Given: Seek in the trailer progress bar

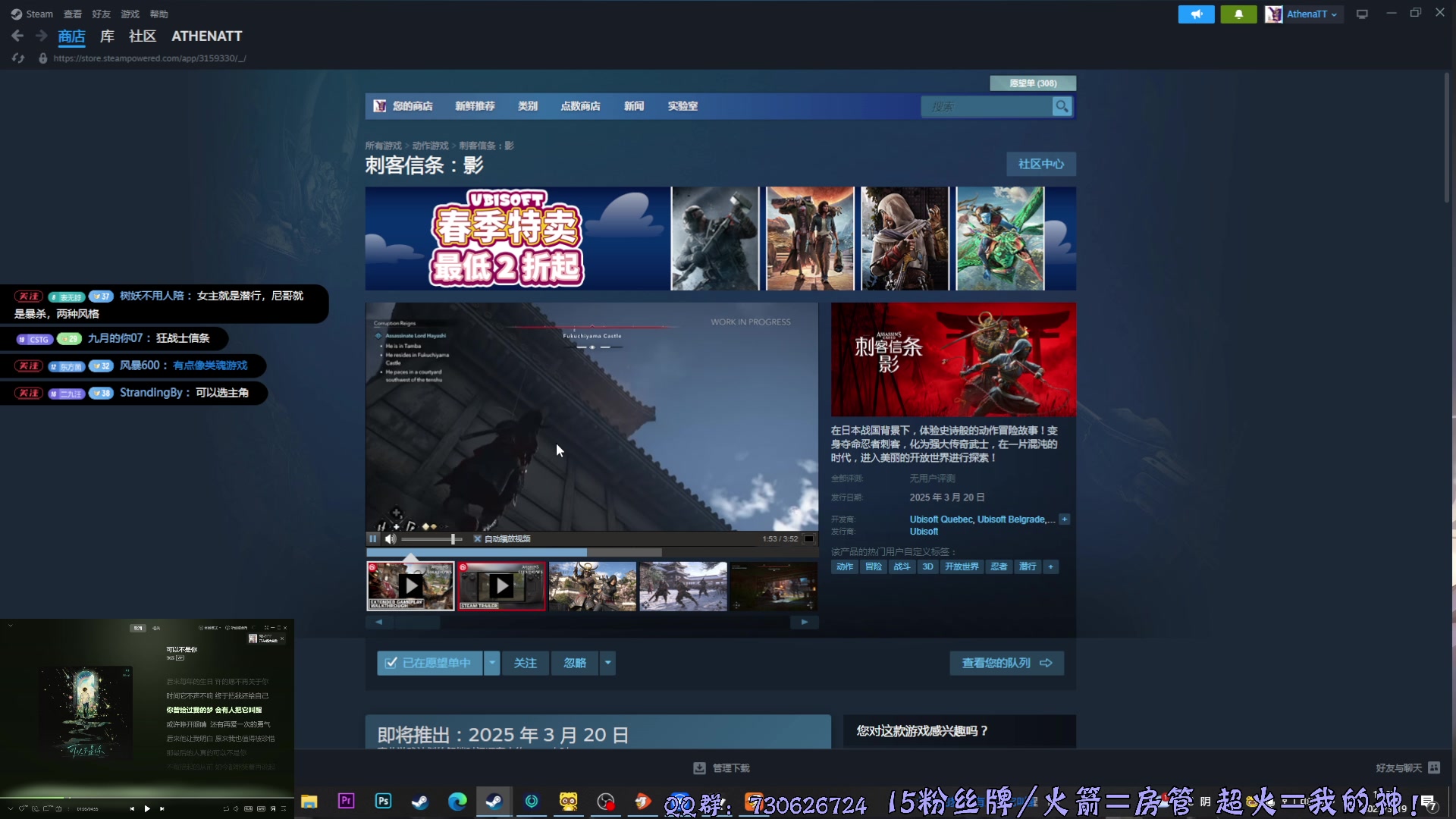Looking at the screenshot, I should 591,553.
